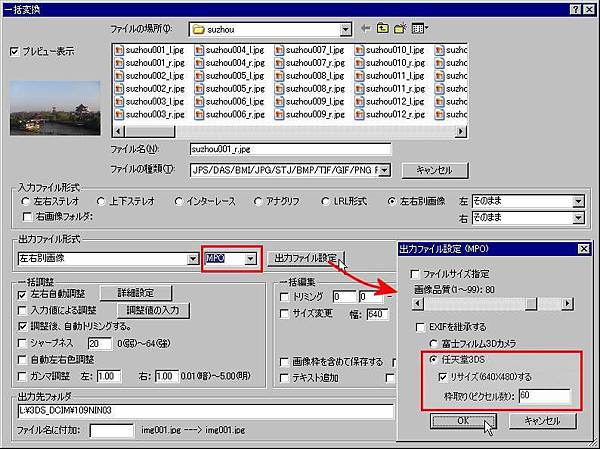Select 左右ステレオ input format
This screenshot has width=600, height=449.
pos(26,201)
